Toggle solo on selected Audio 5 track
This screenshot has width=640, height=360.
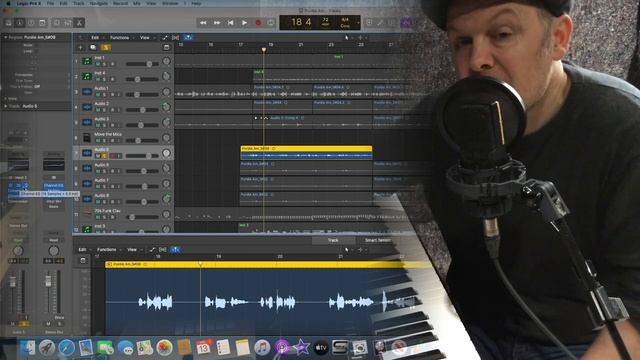tap(104, 156)
